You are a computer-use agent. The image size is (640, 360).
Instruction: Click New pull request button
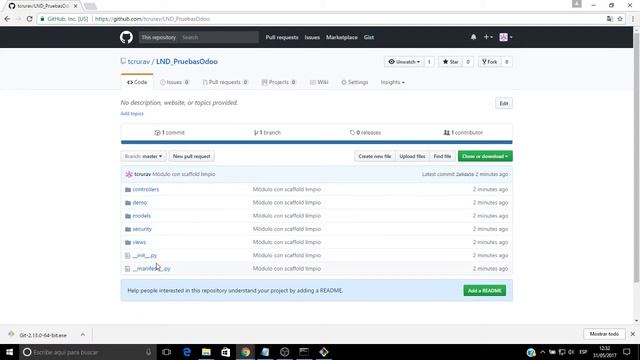tap(191, 156)
